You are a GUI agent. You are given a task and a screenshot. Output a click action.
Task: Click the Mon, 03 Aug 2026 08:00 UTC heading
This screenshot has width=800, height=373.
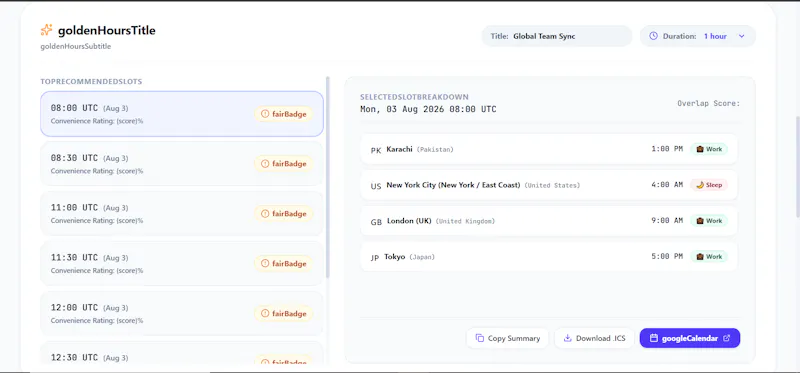pyautogui.click(x=428, y=109)
